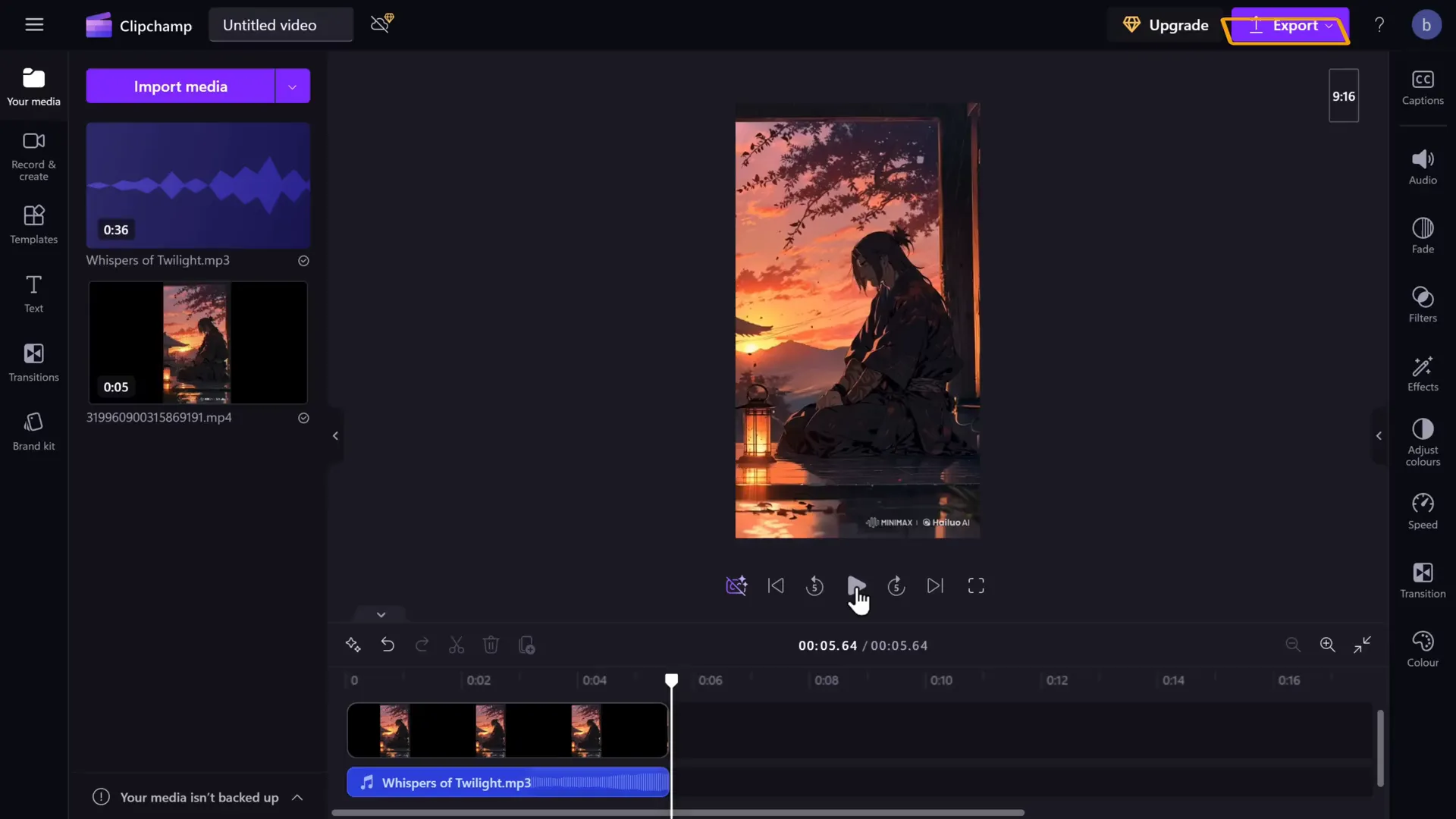Open the Filters panel

click(1423, 305)
